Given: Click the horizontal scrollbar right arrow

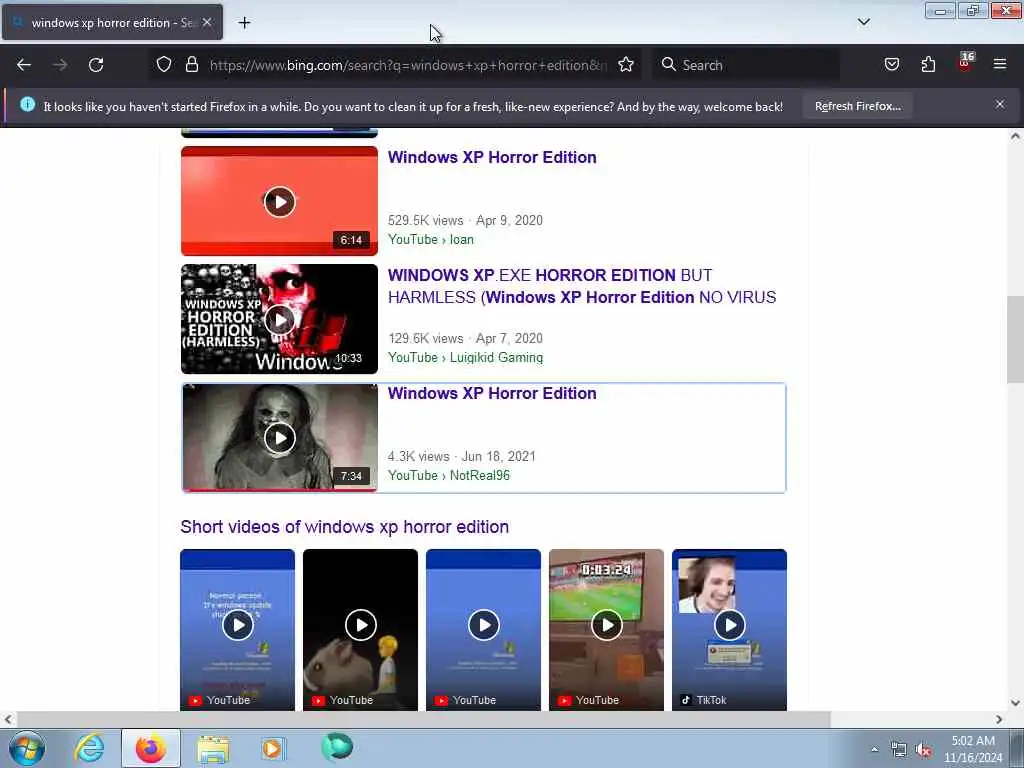Looking at the screenshot, I should 999,719.
